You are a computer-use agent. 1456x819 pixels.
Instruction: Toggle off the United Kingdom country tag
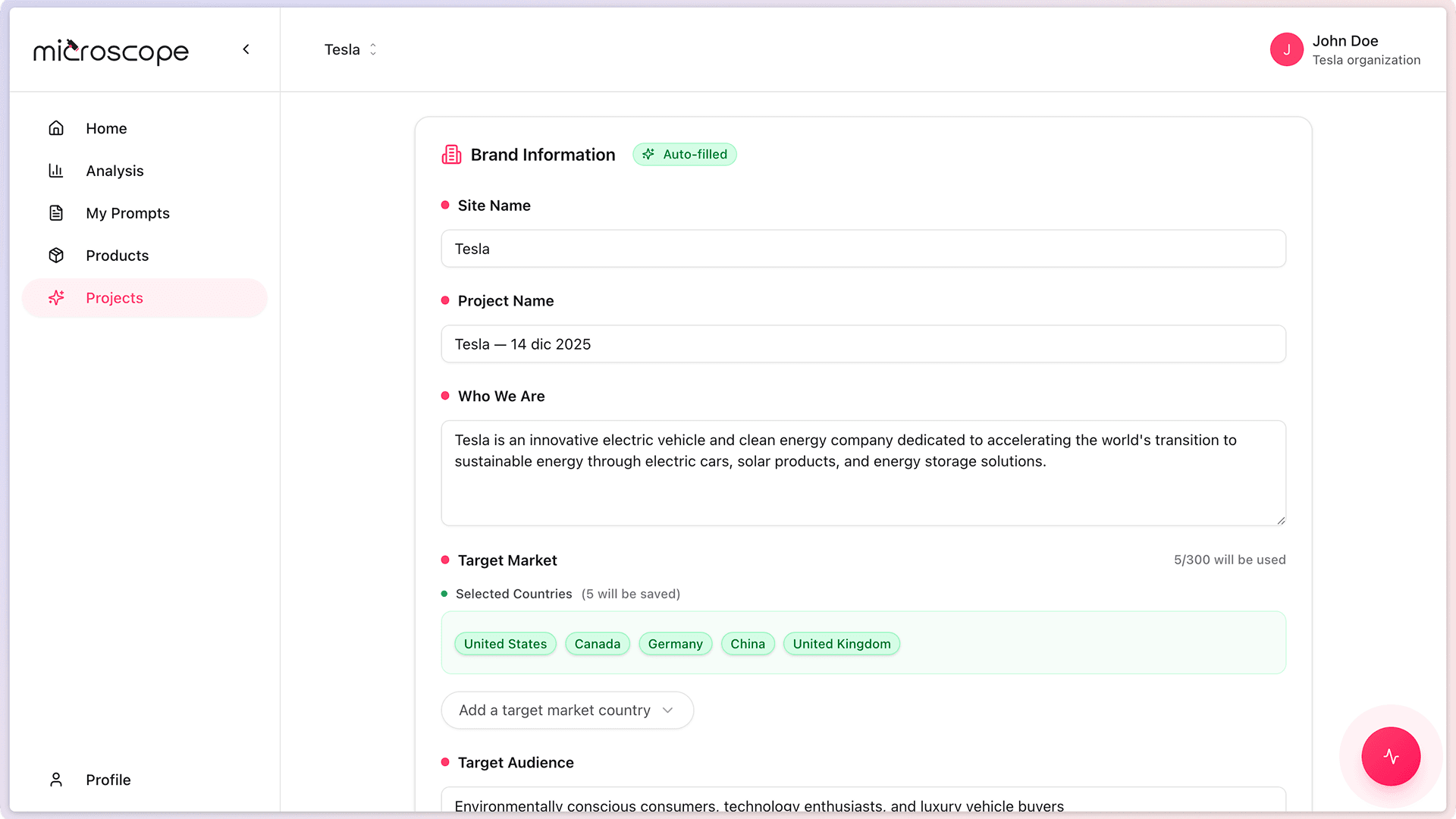point(842,644)
